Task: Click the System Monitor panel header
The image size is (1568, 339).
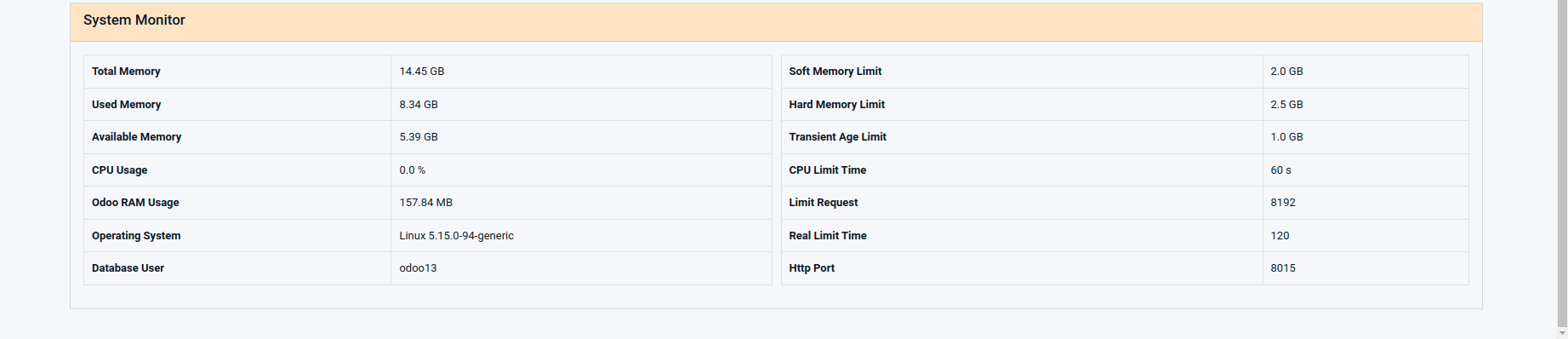Action: [x=776, y=21]
